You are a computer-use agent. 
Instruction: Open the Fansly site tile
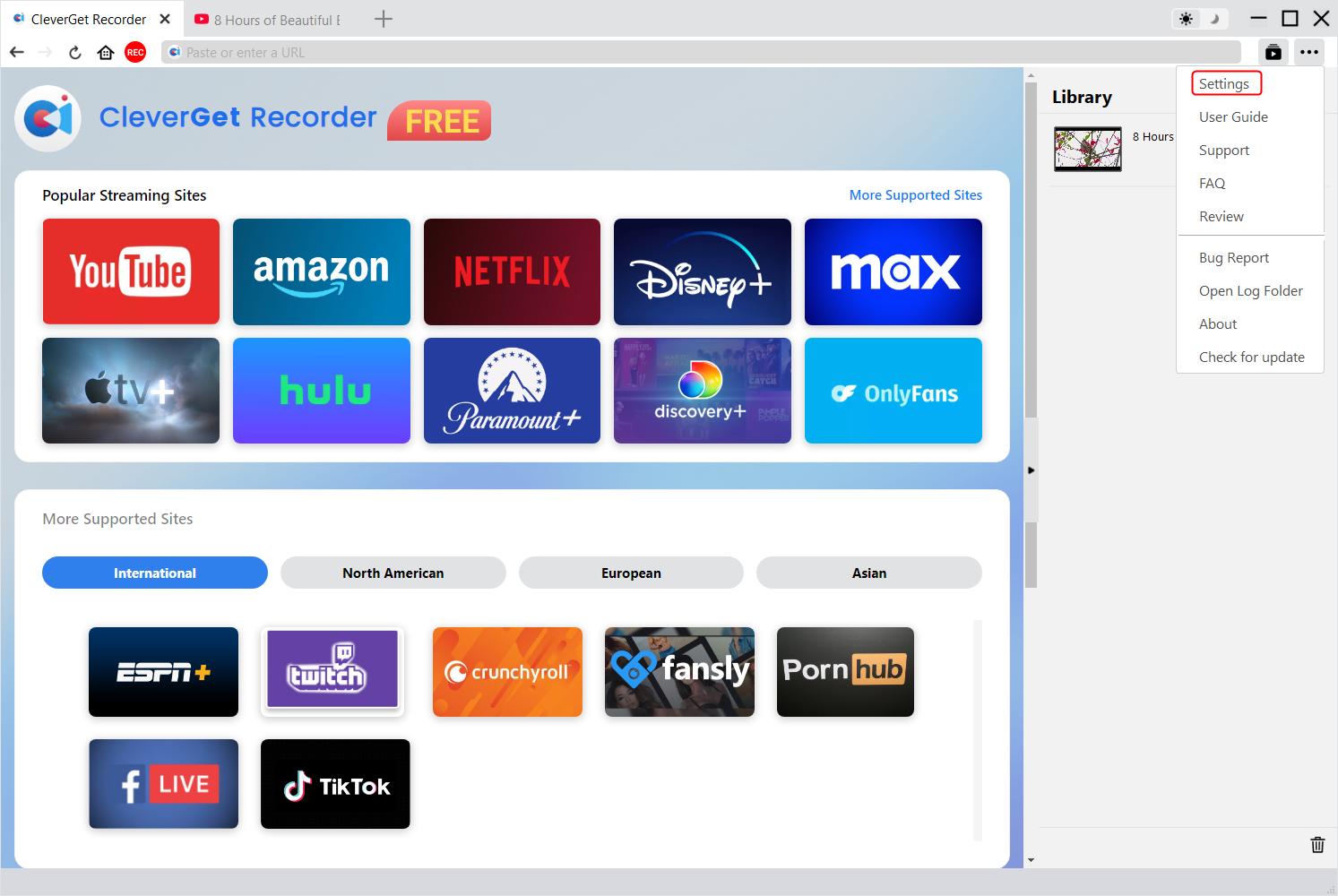(679, 672)
